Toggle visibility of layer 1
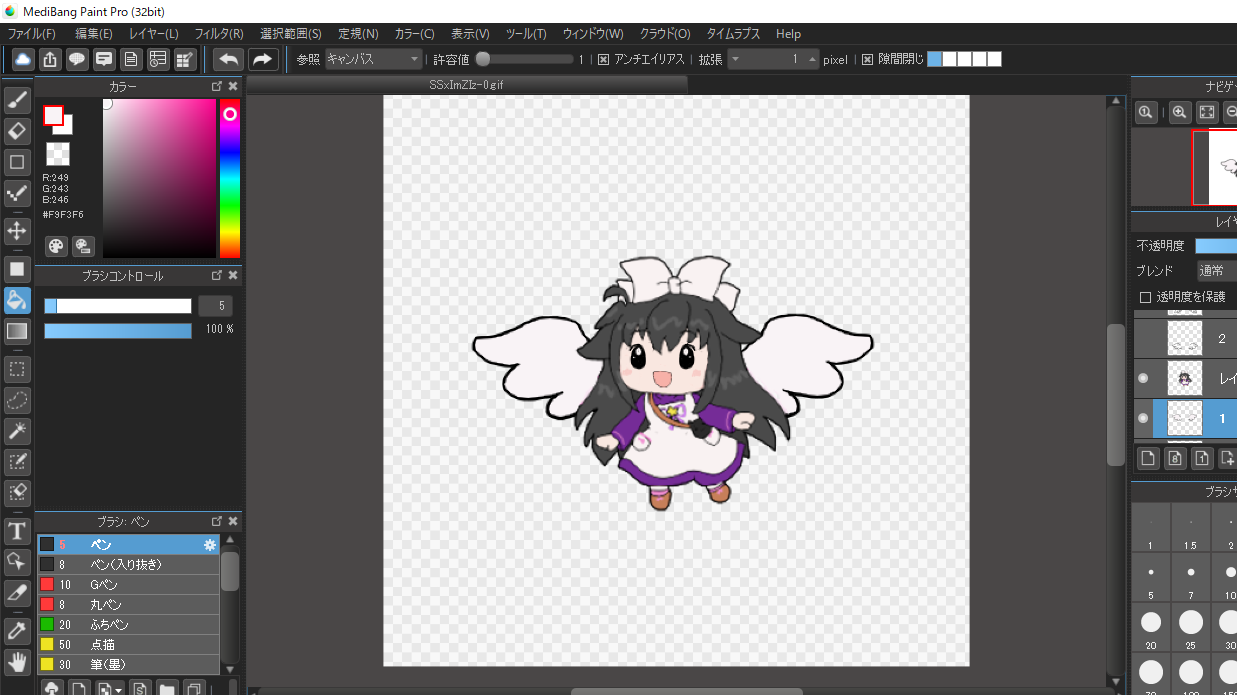The image size is (1237, 695). point(1143,418)
